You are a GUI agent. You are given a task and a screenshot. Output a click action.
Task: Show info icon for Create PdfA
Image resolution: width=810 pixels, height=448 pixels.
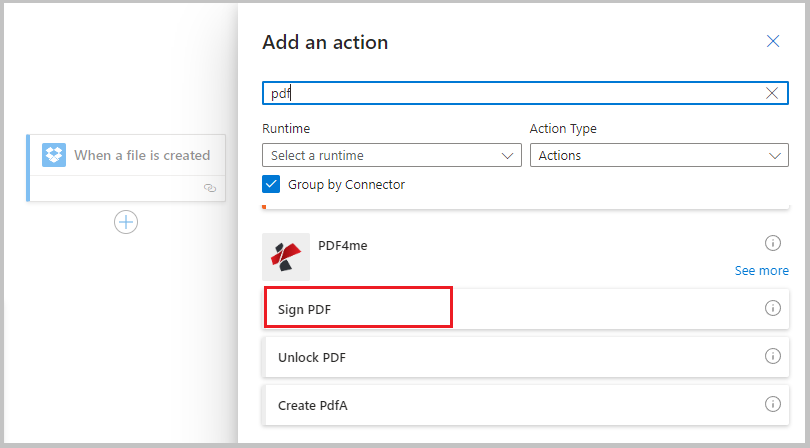(772, 404)
